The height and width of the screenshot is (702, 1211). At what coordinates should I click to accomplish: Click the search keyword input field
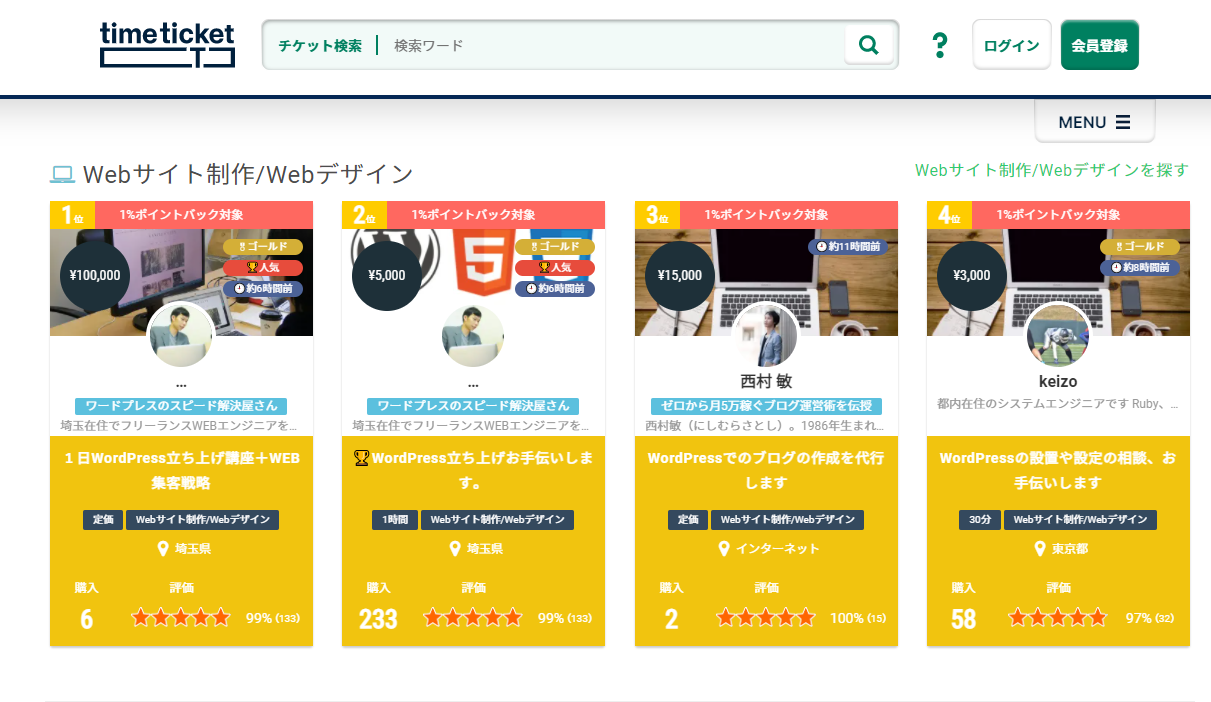(600, 44)
